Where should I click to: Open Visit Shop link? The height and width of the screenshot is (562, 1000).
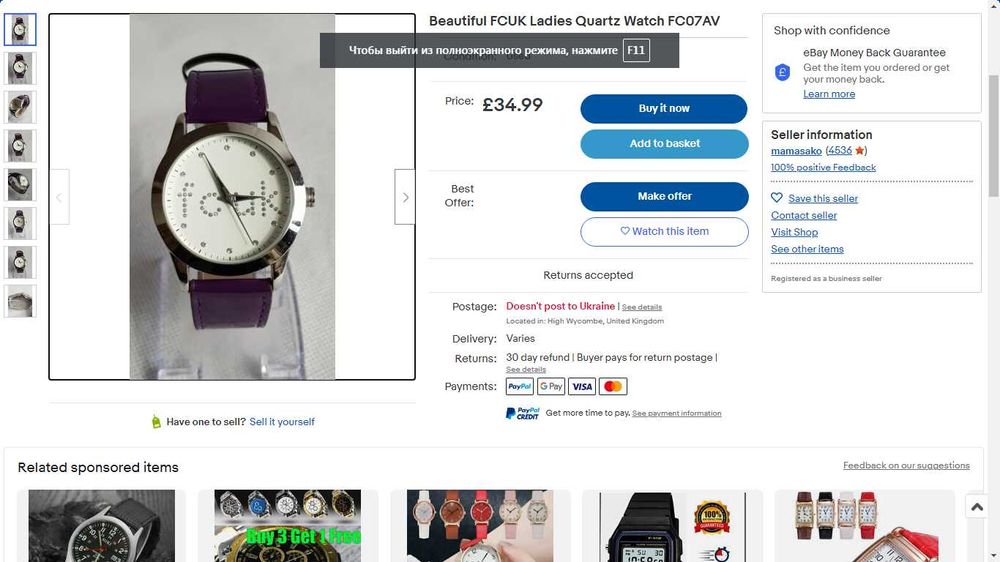click(794, 232)
